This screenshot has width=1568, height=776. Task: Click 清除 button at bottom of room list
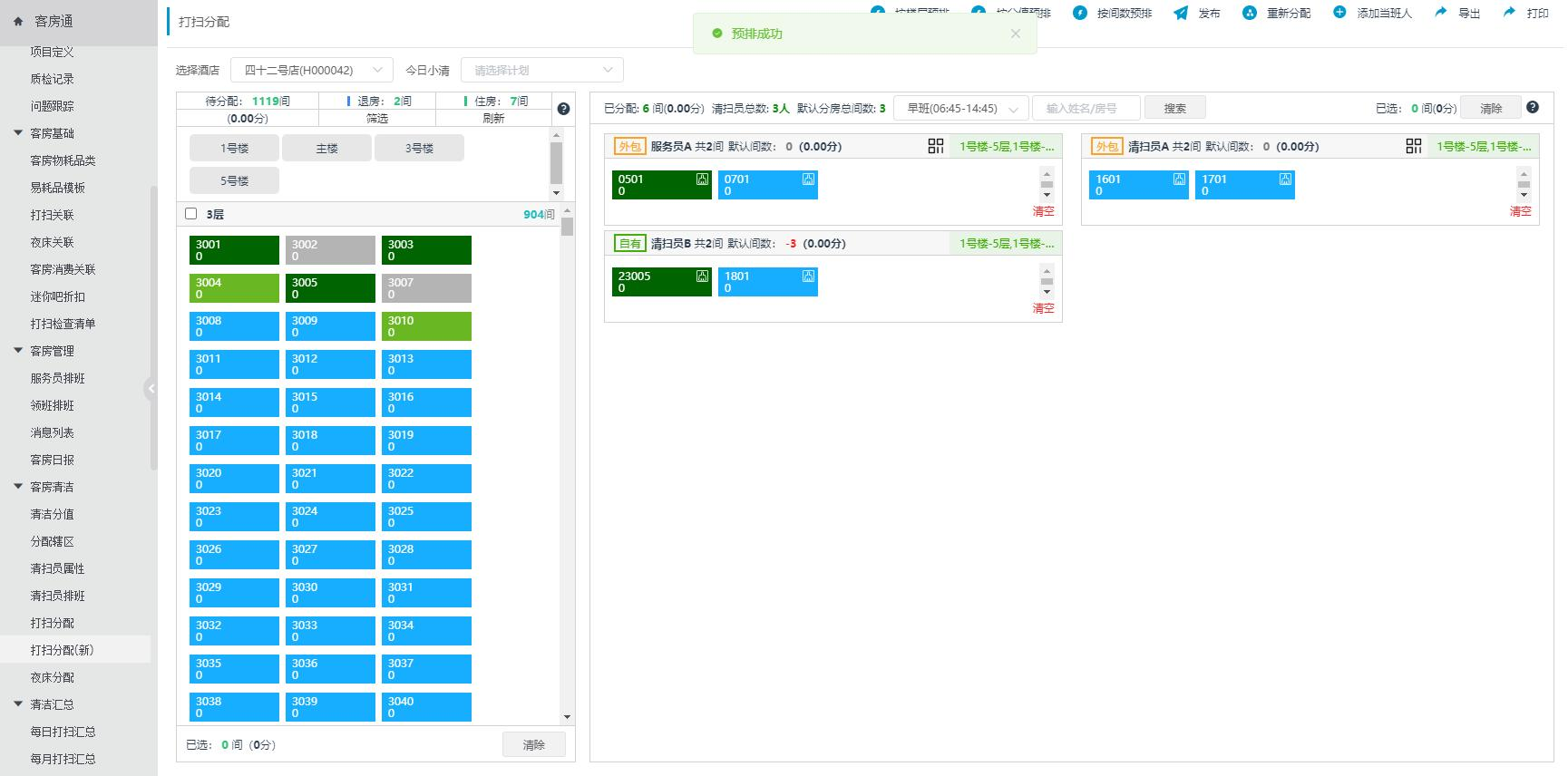coord(534,745)
